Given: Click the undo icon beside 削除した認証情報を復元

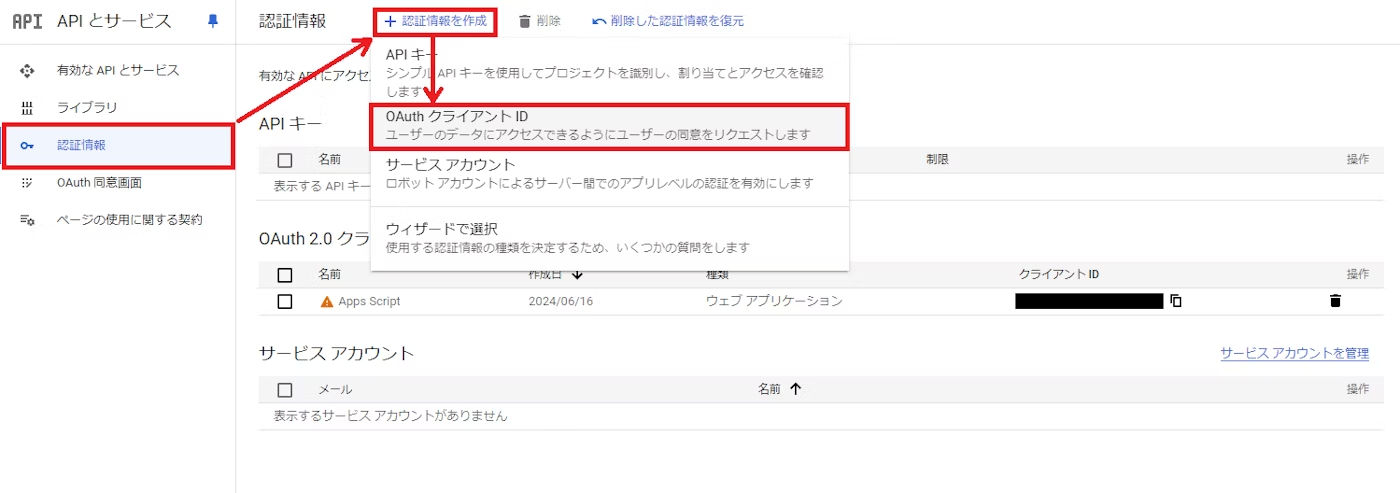Looking at the screenshot, I should click(x=599, y=21).
